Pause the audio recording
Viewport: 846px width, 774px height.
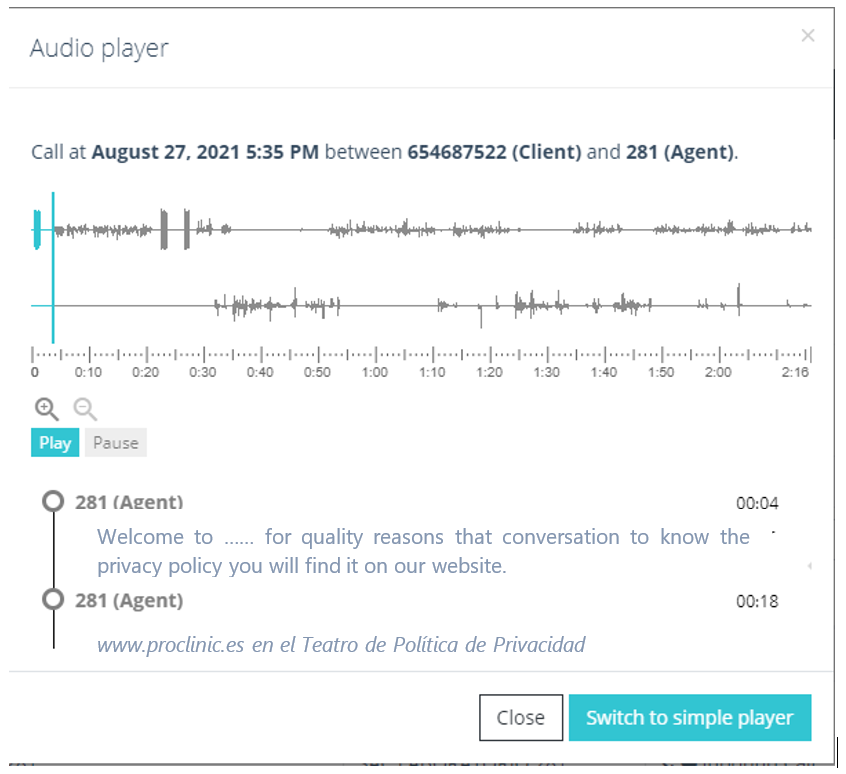116,443
